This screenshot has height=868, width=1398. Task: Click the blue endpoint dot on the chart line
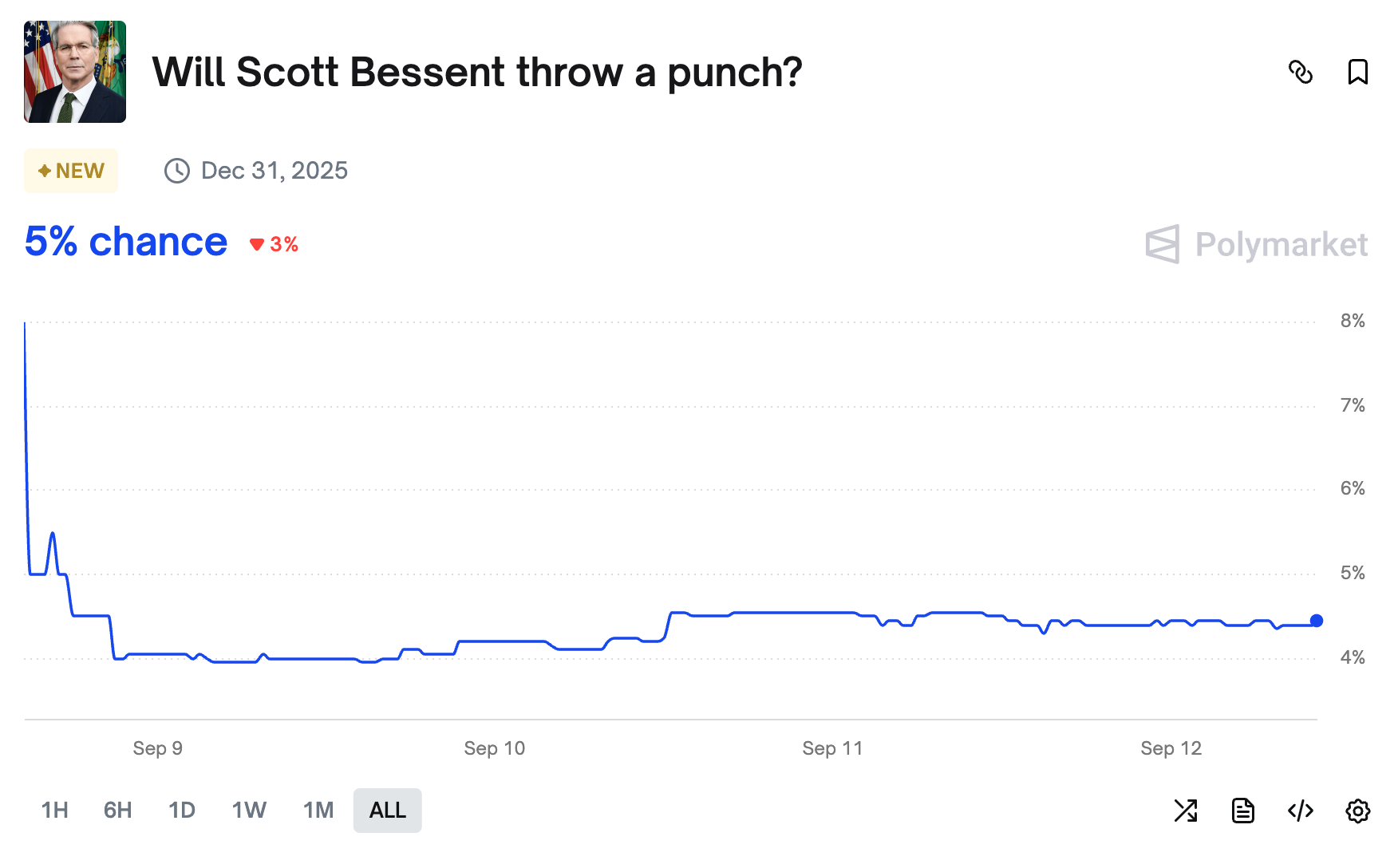pos(1317,621)
